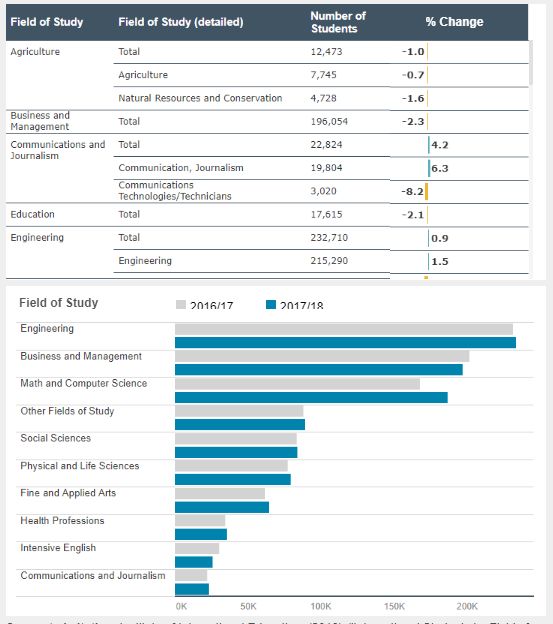Select Engineering 215,290 students row
Viewport: 553px width, 624px height.
tap(321, 261)
